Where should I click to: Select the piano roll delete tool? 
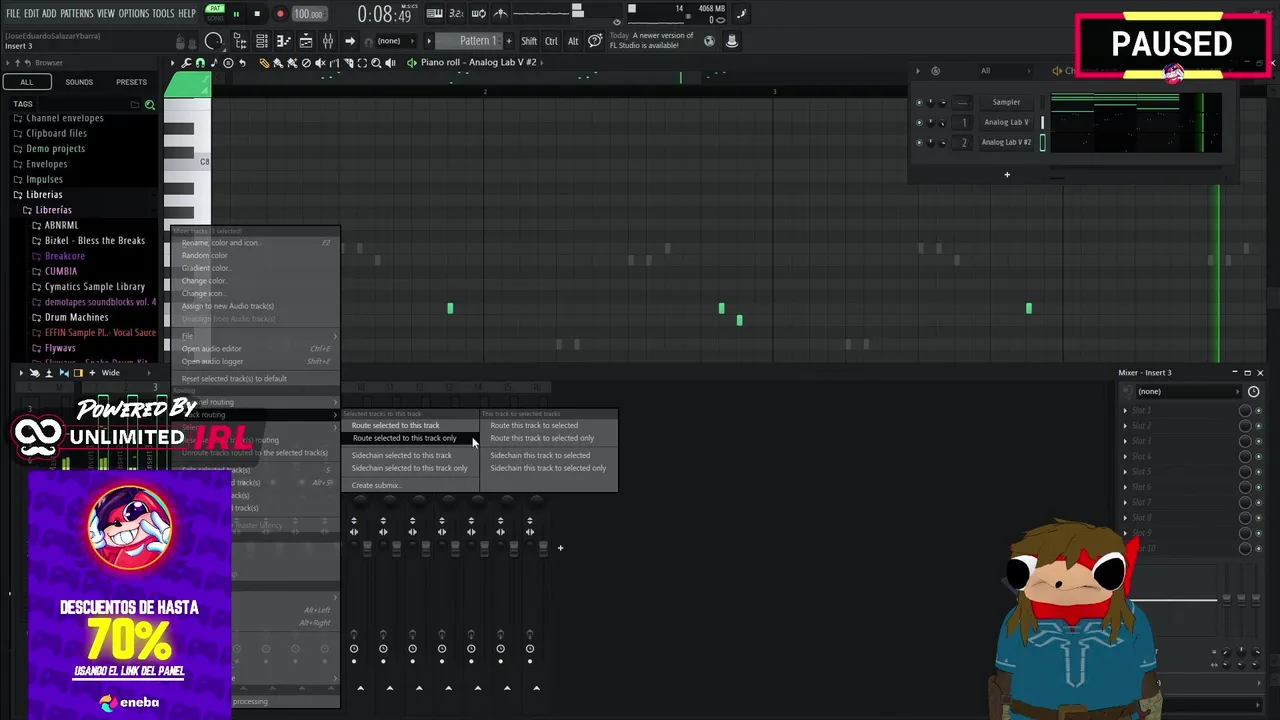pyautogui.click(x=306, y=63)
